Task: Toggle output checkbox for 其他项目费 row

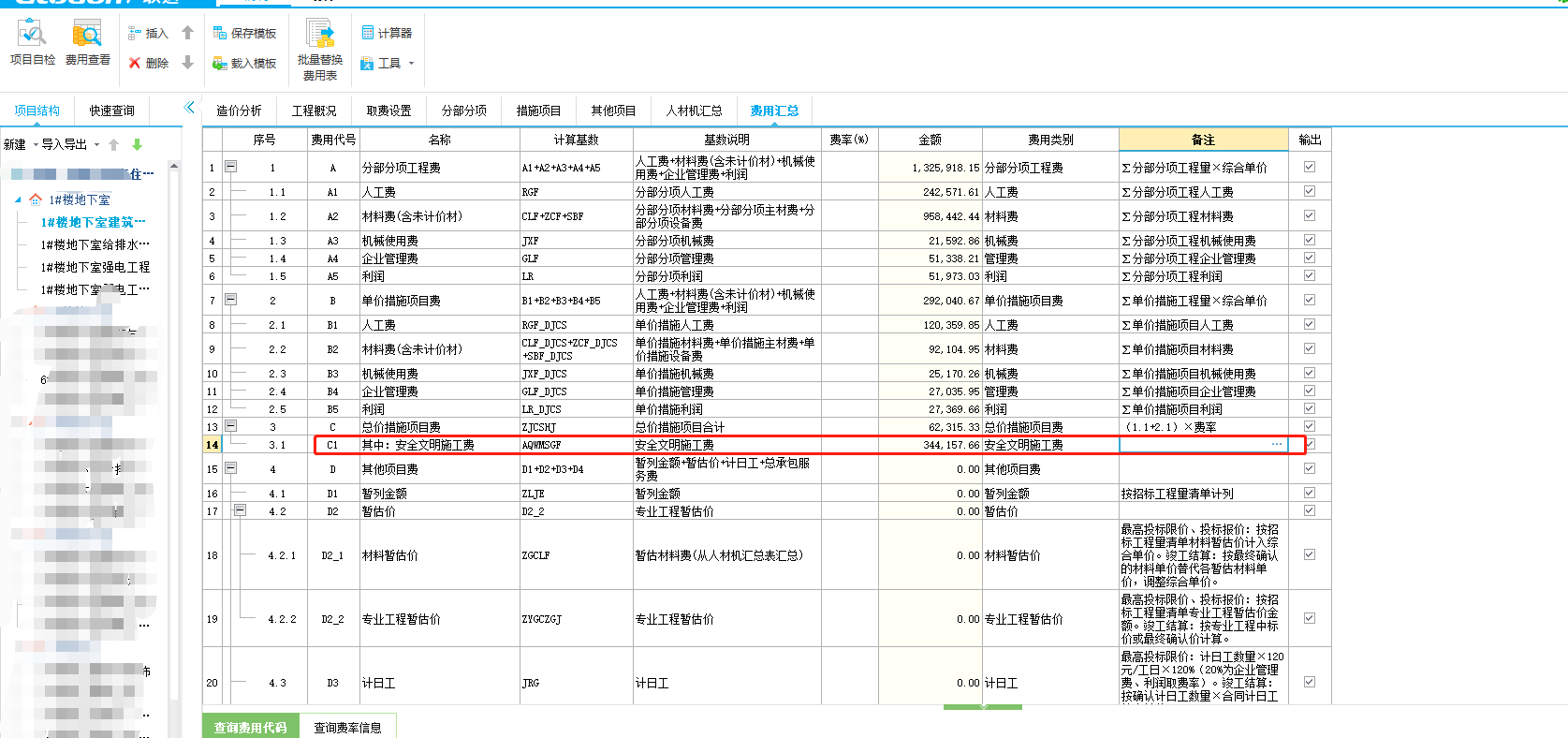Action: [1309, 468]
